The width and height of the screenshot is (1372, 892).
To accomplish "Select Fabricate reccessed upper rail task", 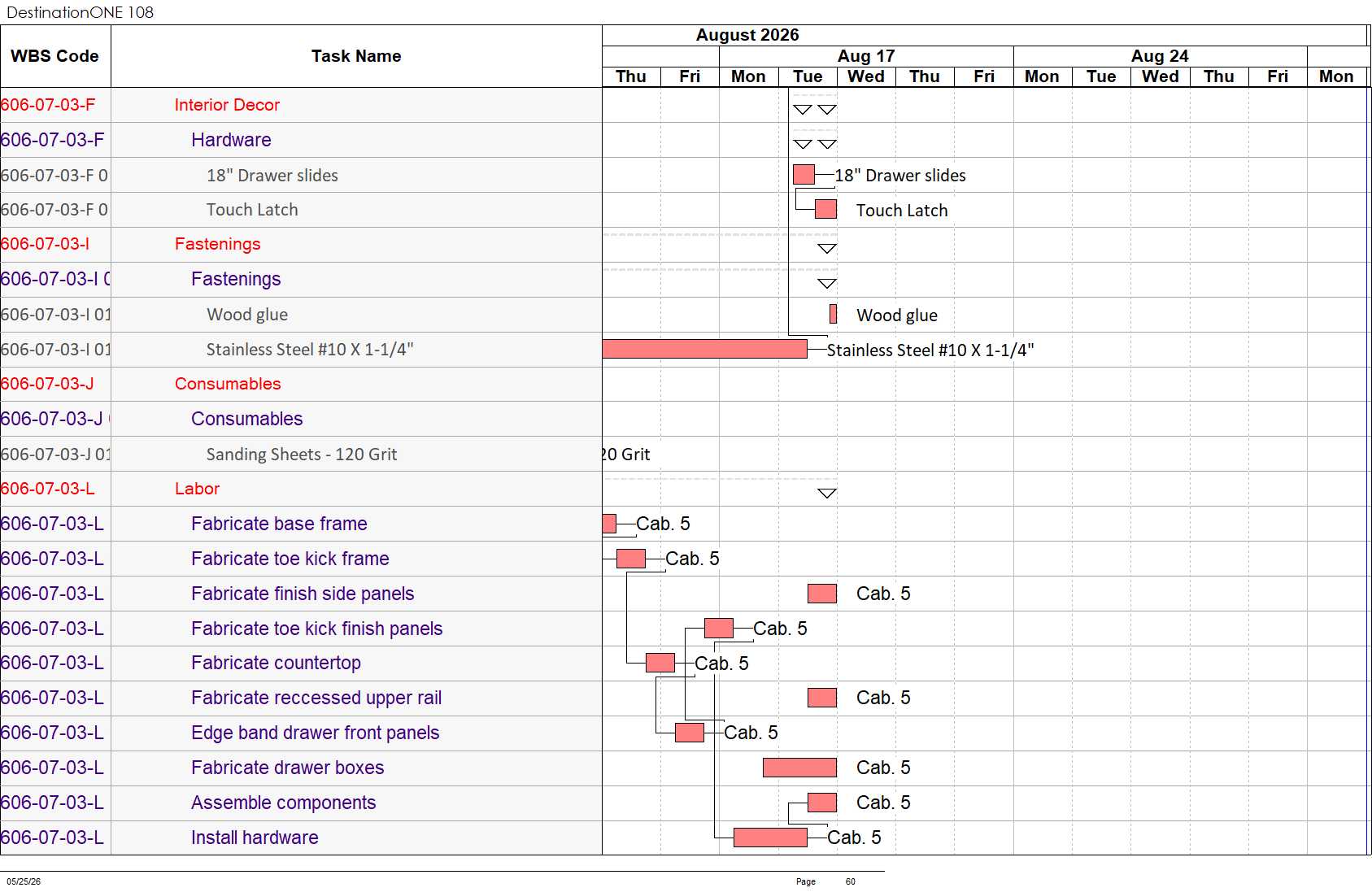I will point(316,698).
